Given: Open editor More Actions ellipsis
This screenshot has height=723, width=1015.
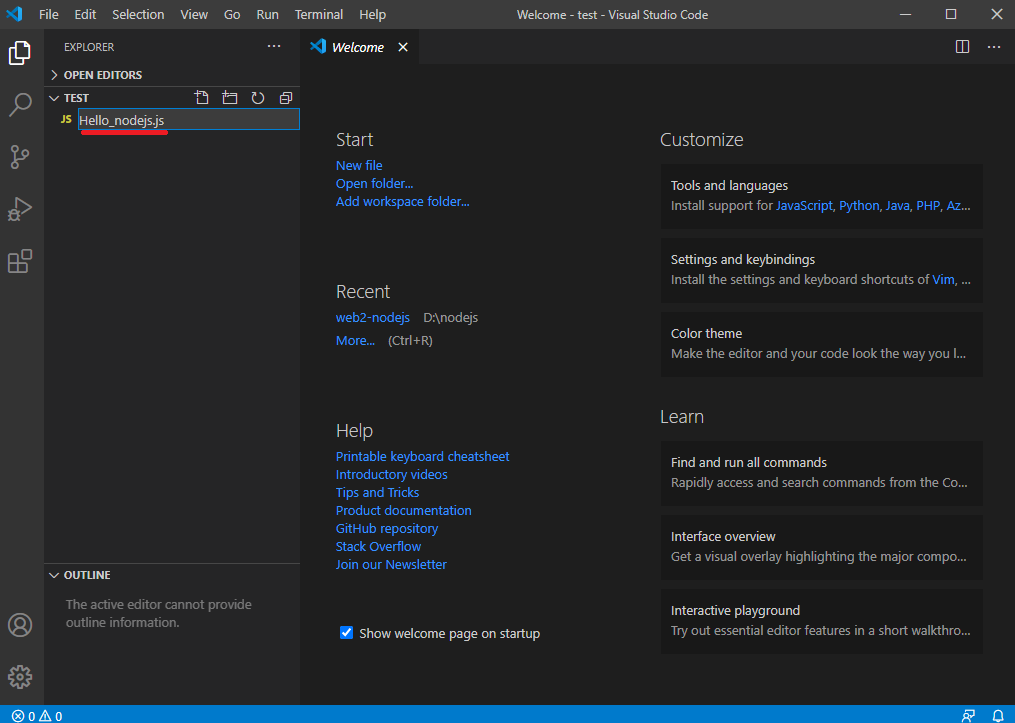Looking at the screenshot, I should click(x=994, y=47).
